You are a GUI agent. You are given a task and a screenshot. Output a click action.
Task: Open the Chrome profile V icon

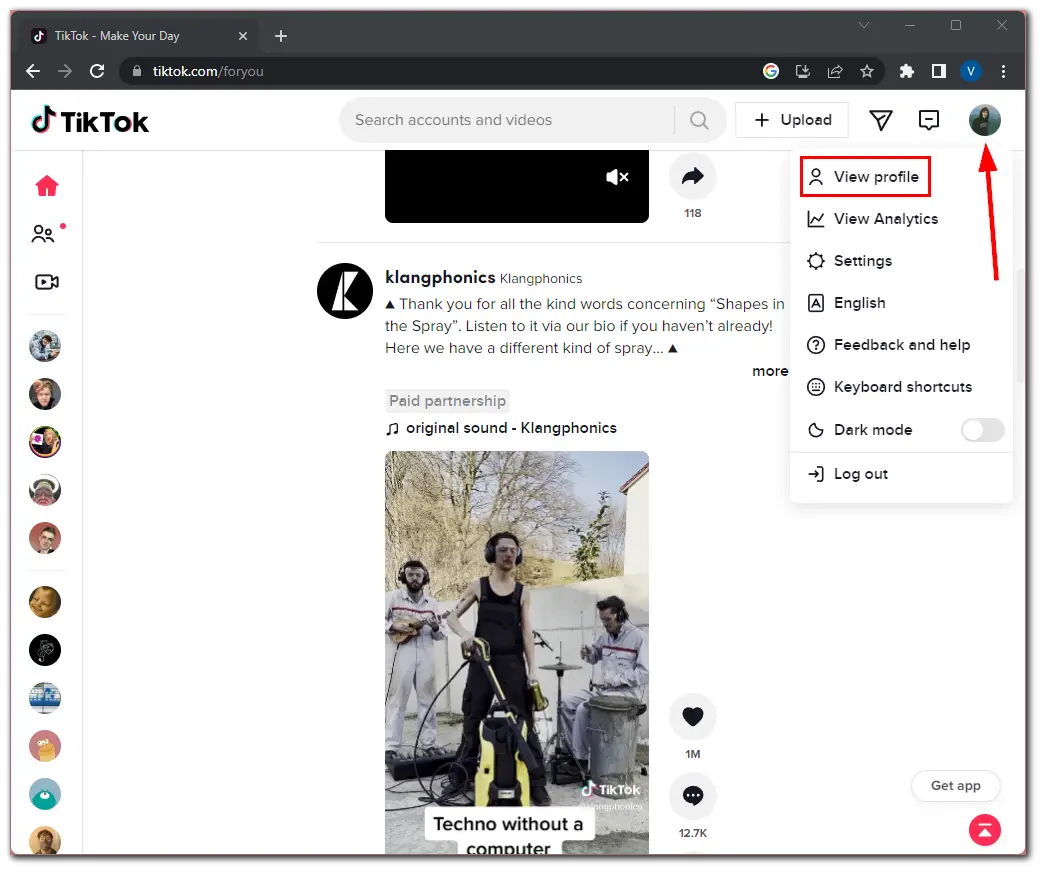(971, 71)
